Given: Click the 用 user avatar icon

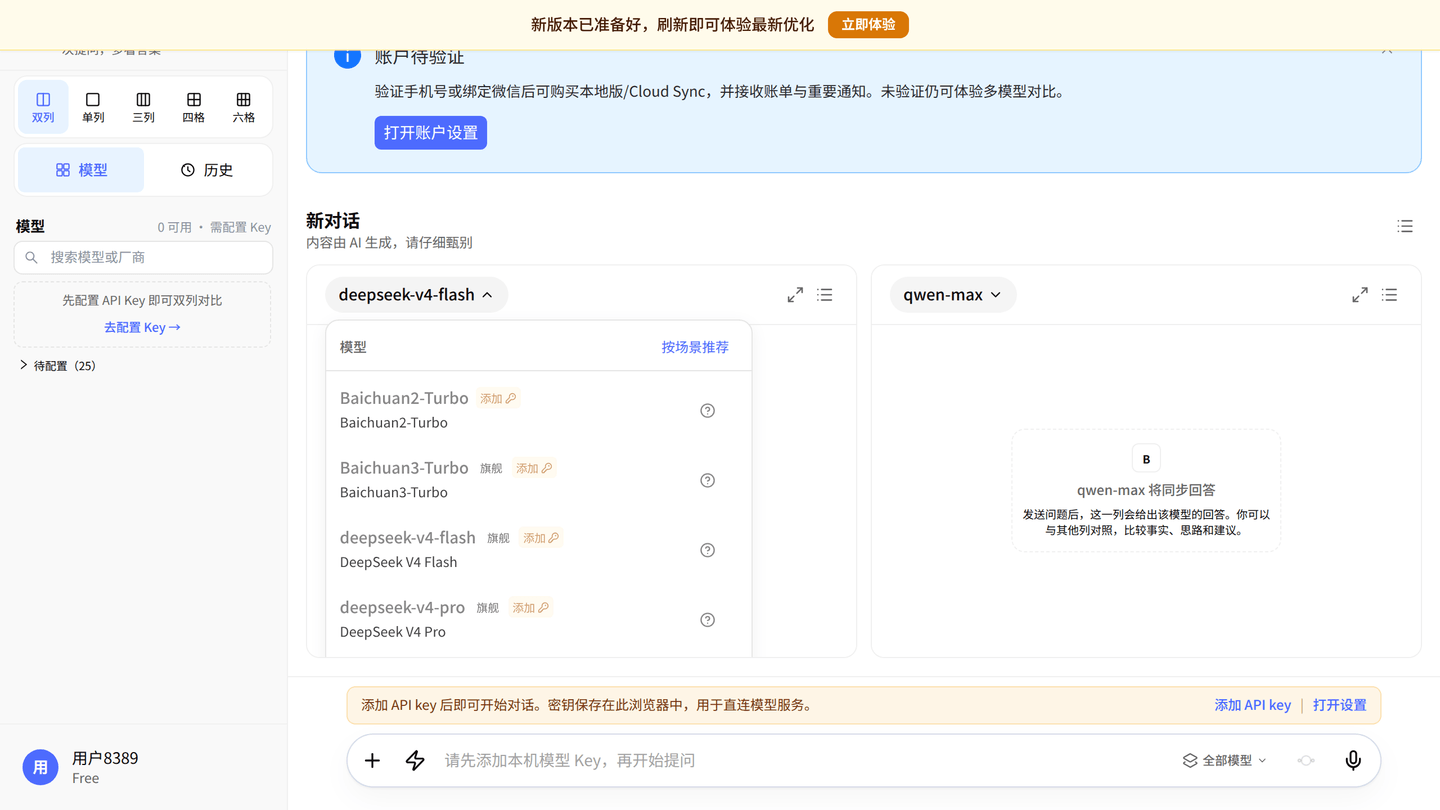Looking at the screenshot, I should pyautogui.click(x=41, y=767).
